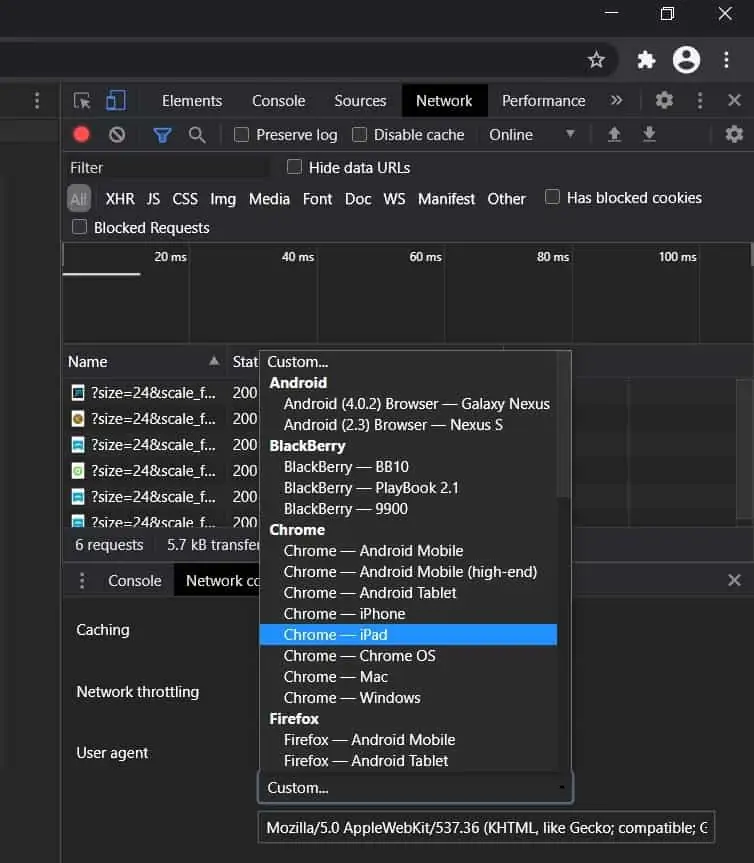
Task: Bookmark this page with the star icon
Action: tap(596, 60)
